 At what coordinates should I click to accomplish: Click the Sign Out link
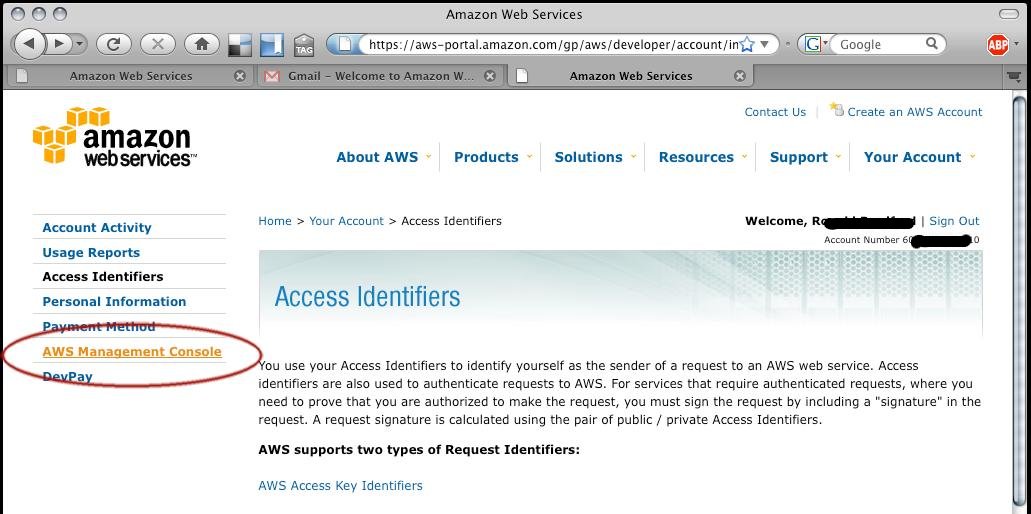pyautogui.click(x=954, y=221)
